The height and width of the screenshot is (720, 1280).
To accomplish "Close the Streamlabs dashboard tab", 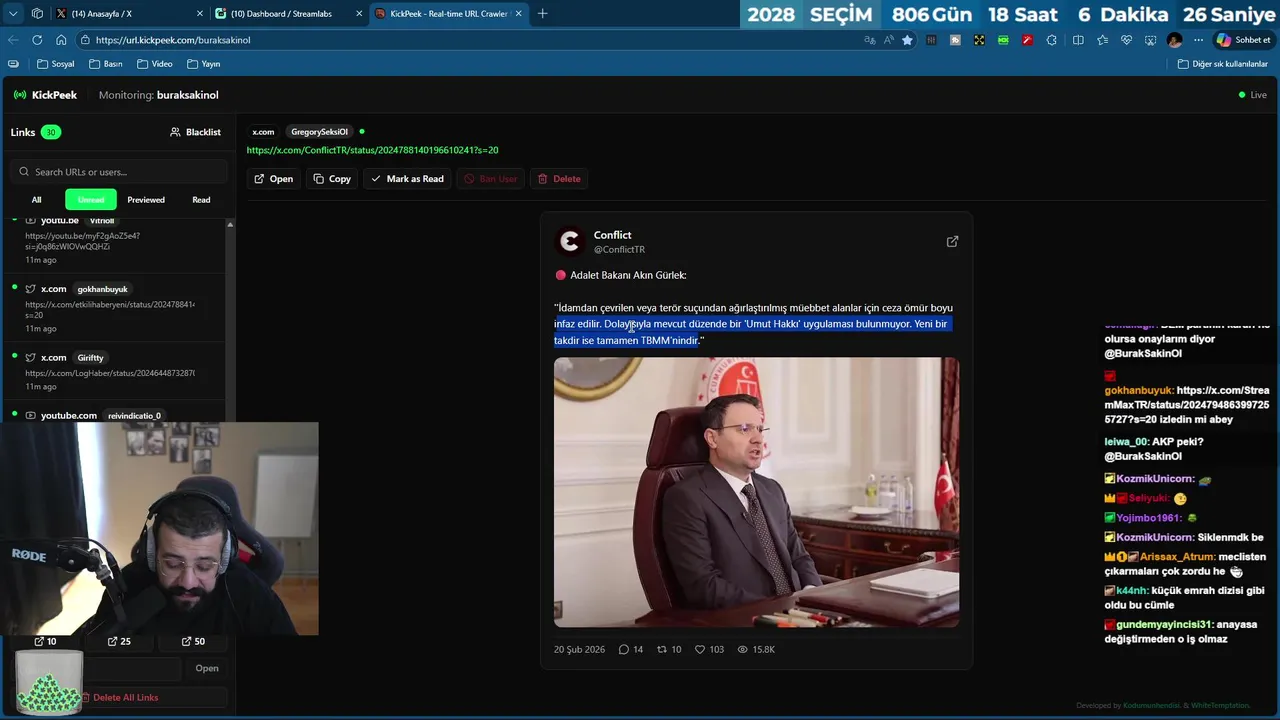I will pyautogui.click(x=359, y=13).
